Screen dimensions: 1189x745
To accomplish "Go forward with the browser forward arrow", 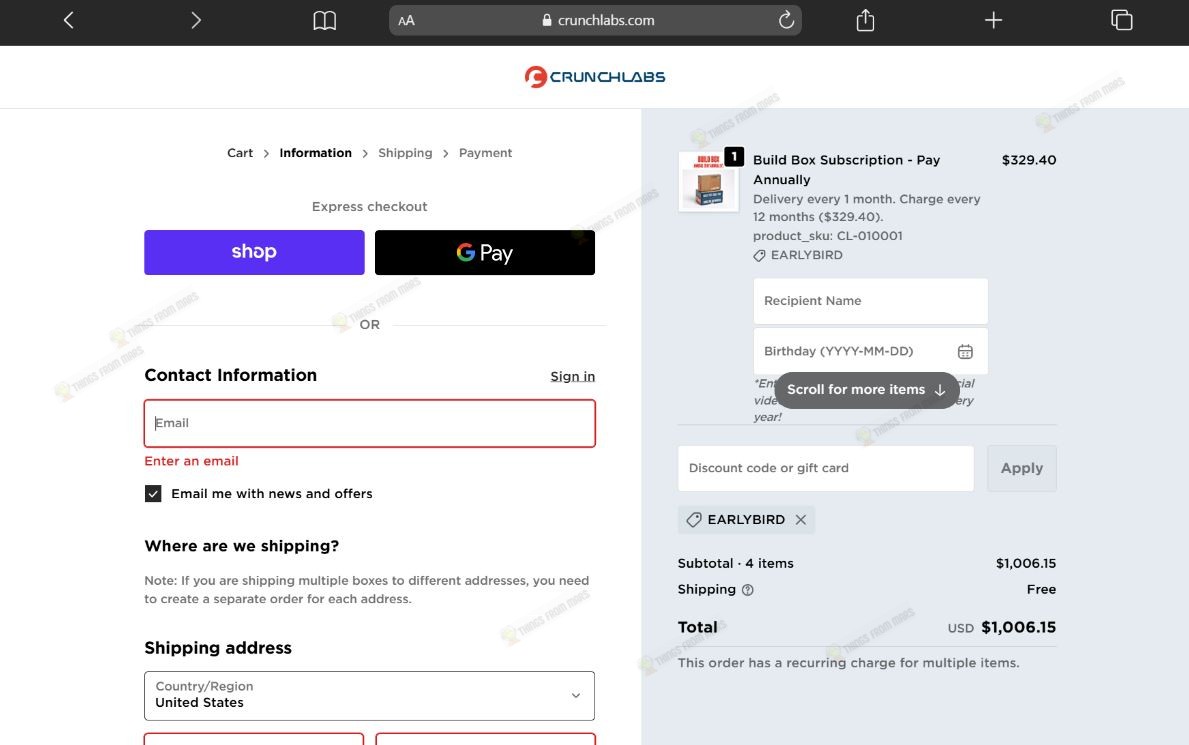I will point(196,20).
